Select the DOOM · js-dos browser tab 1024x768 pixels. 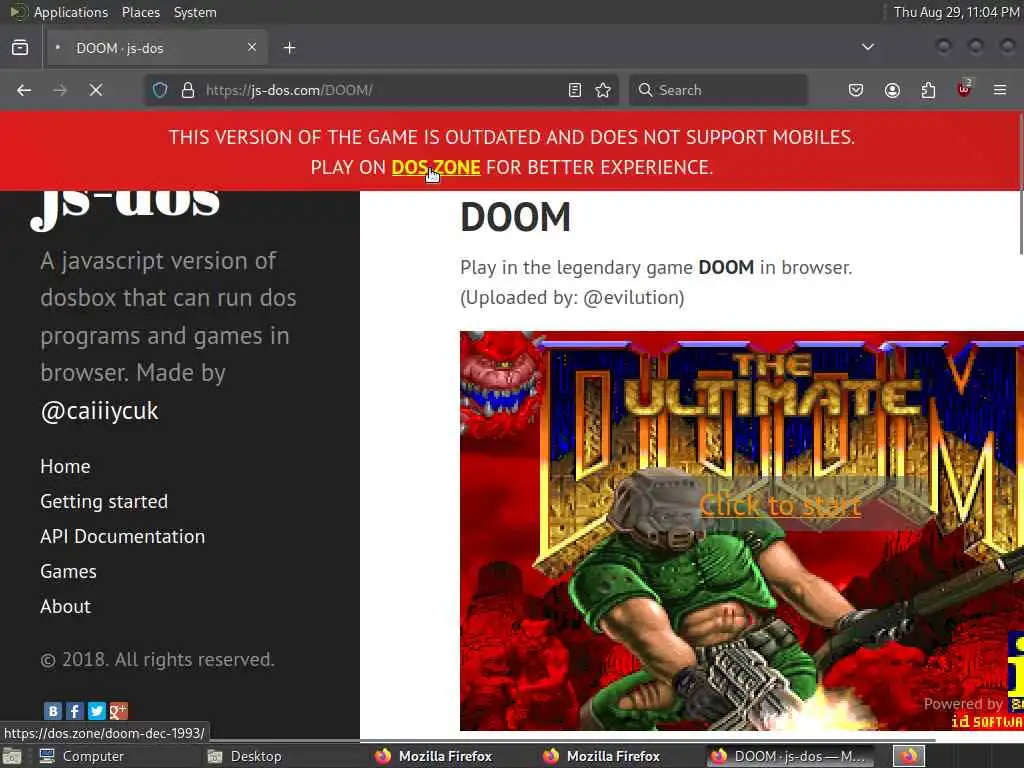pos(157,48)
